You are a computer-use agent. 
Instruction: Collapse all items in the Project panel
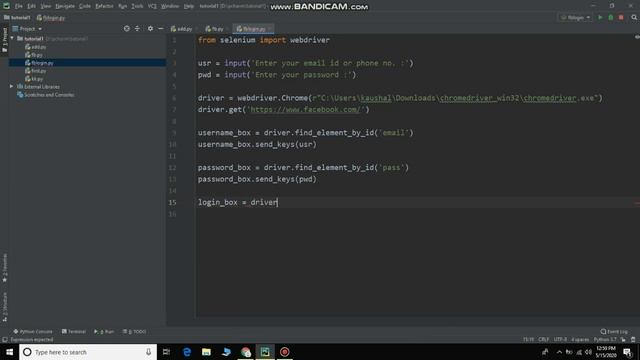pyautogui.click(x=137, y=29)
